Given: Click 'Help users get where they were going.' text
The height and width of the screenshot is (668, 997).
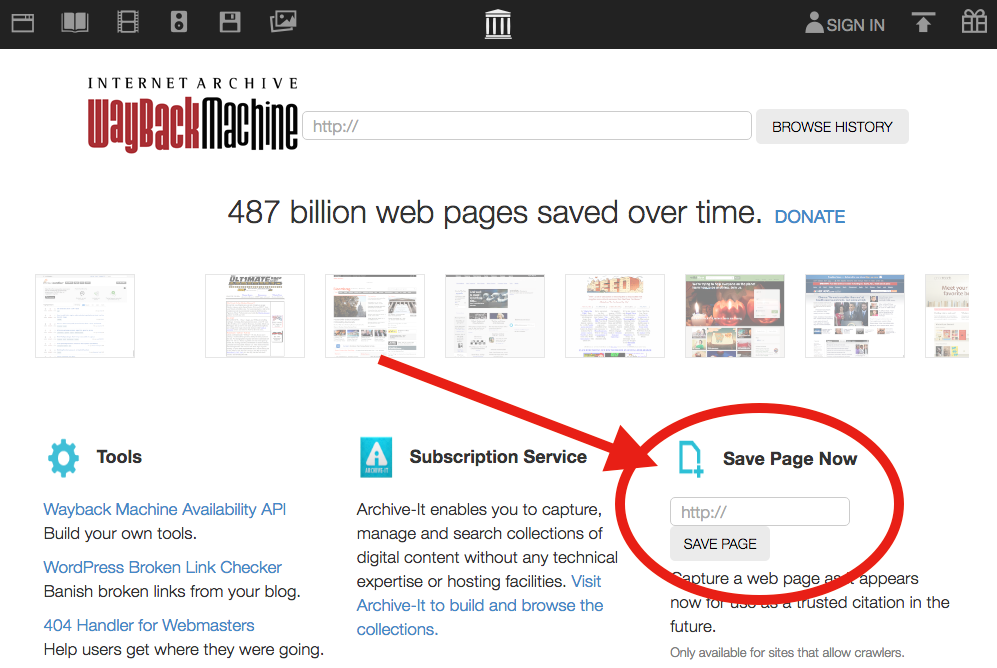Looking at the screenshot, I should point(184,650).
